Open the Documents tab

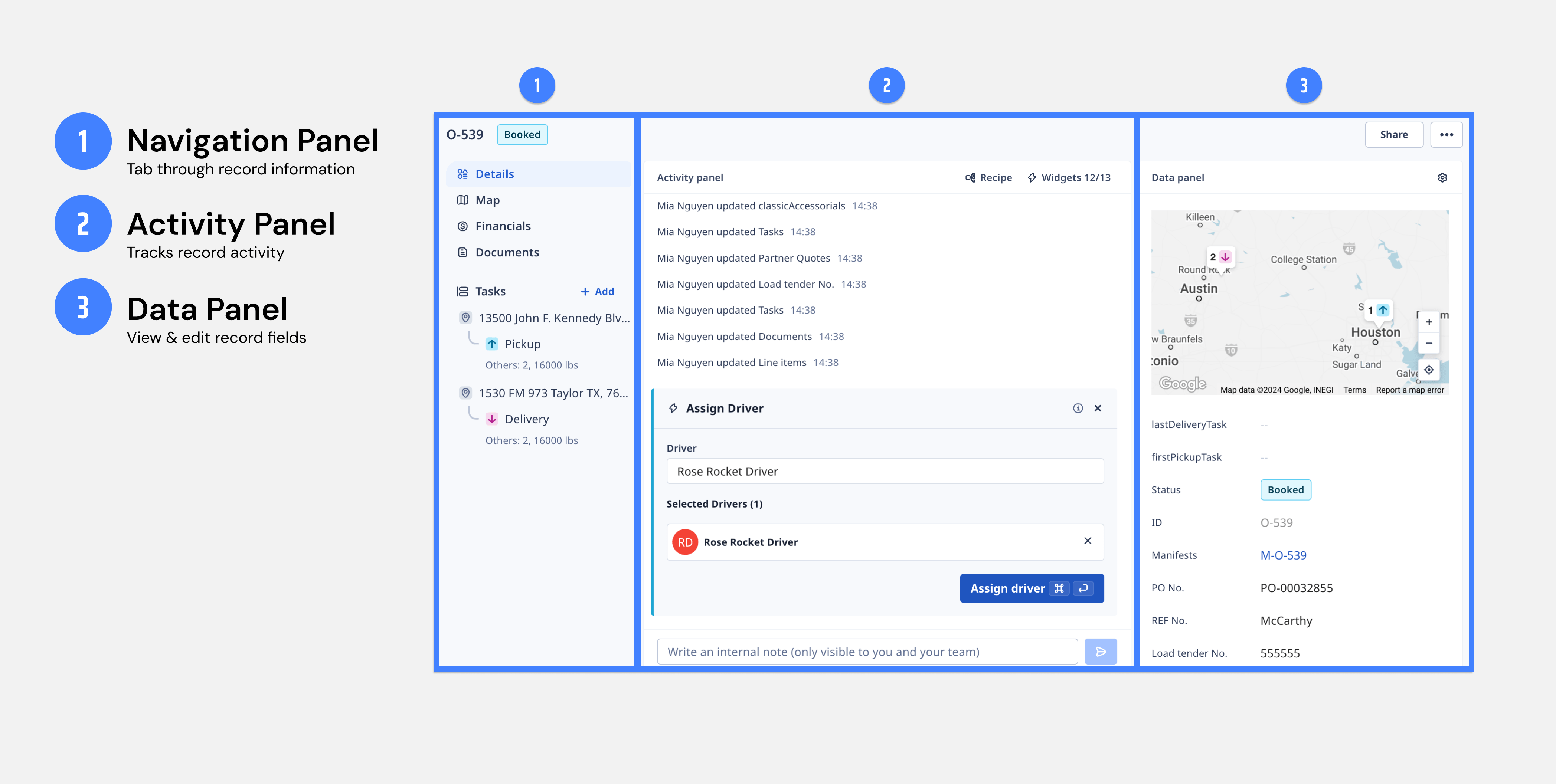[507, 252]
